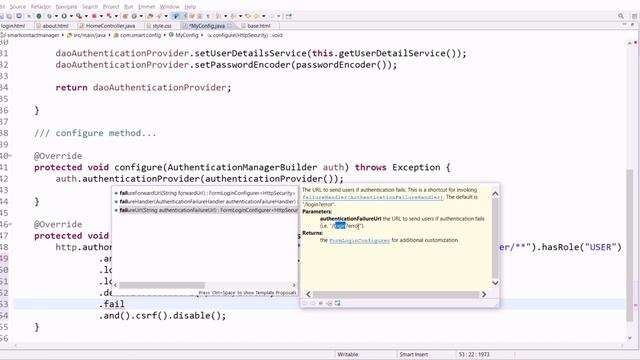The image size is (640, 360).
Task: Click the Javadoc popup scroll-down arrow
Action: coord(495,283)
